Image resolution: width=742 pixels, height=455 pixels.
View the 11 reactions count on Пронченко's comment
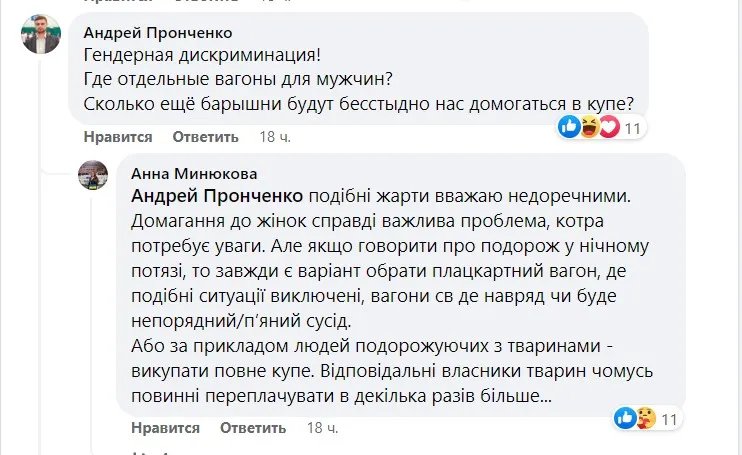pos(634,128)
